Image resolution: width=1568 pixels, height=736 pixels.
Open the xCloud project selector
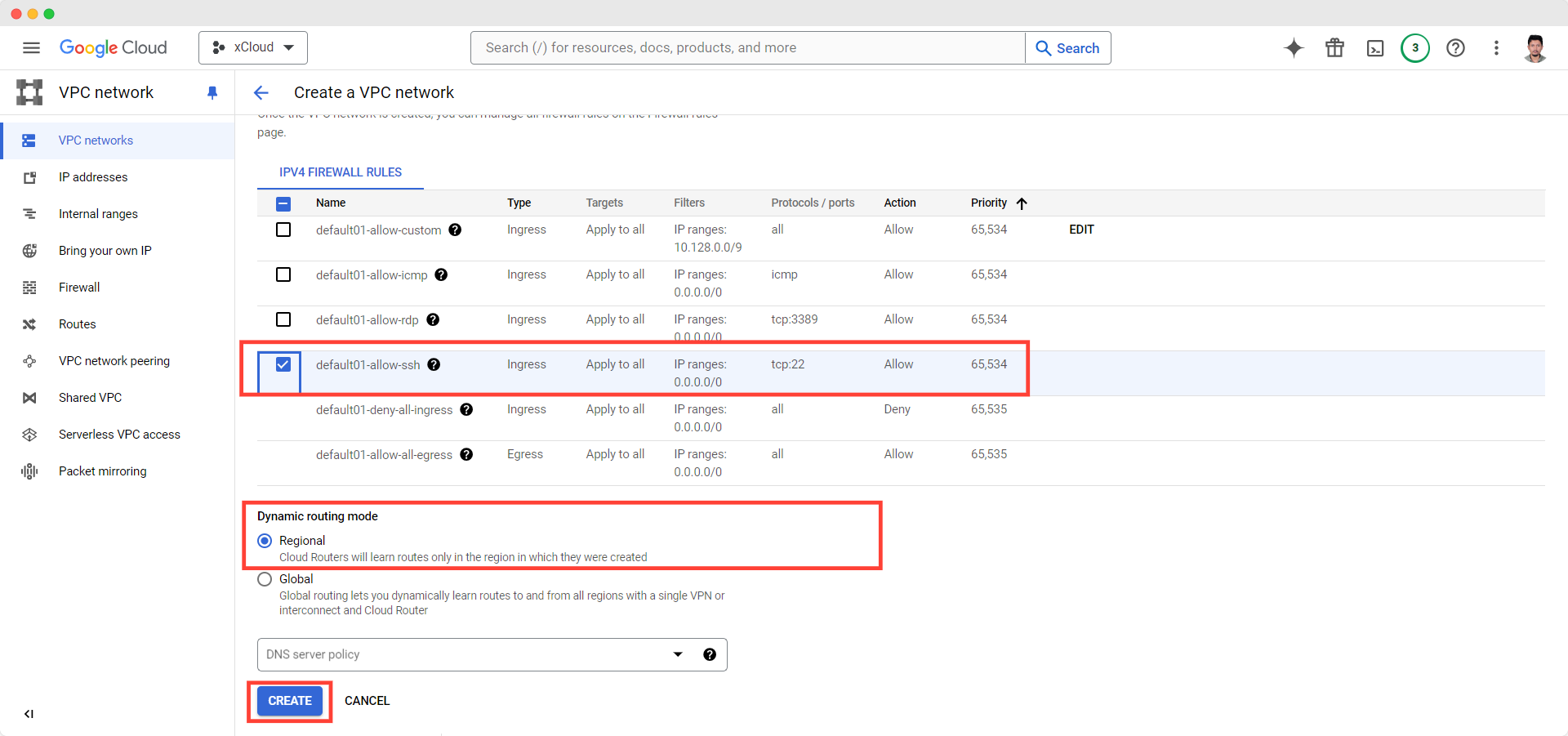(x=252, y=47)
